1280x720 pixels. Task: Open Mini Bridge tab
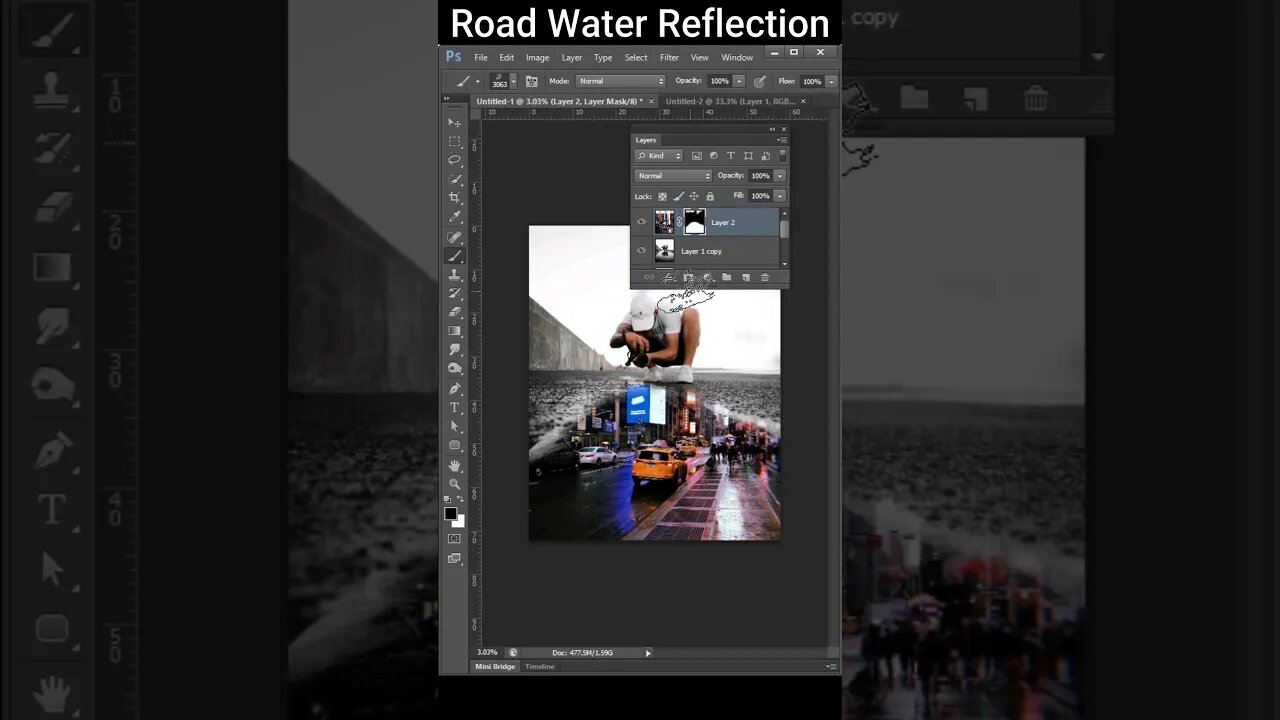click(x=495, y=666)
